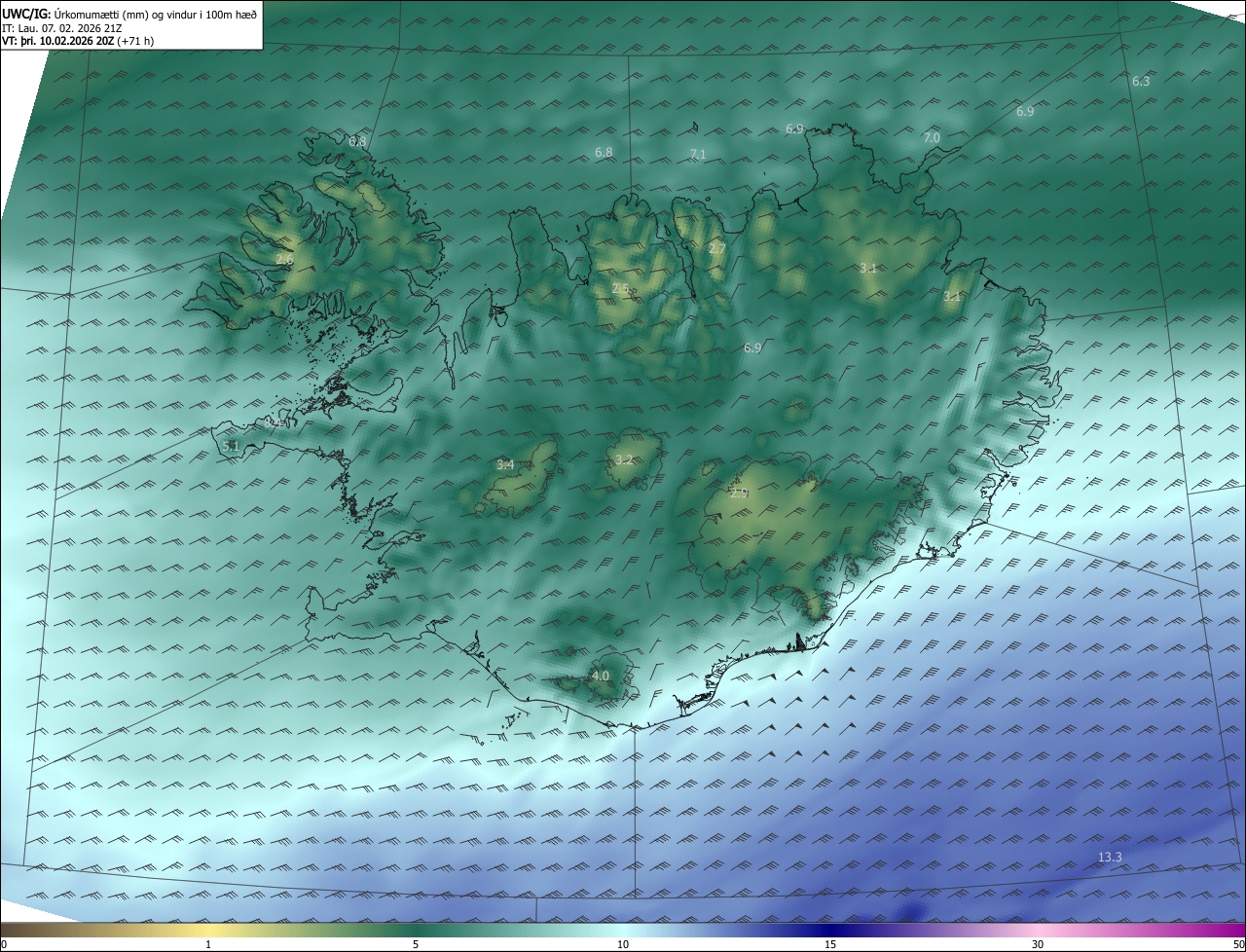Select the map value 7.0

pos(932,138)
